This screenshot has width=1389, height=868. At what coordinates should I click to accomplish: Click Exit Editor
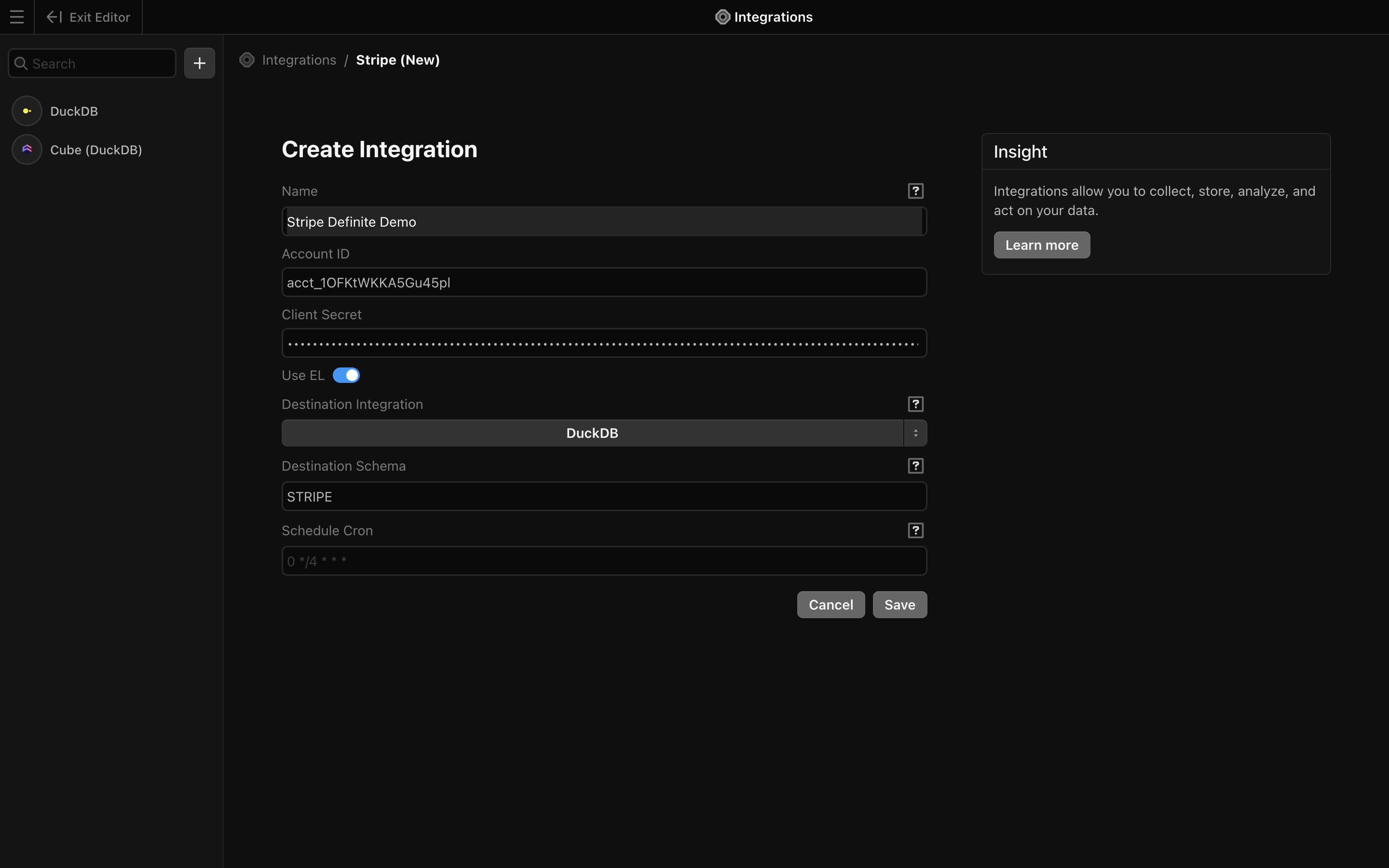point(88,17)
